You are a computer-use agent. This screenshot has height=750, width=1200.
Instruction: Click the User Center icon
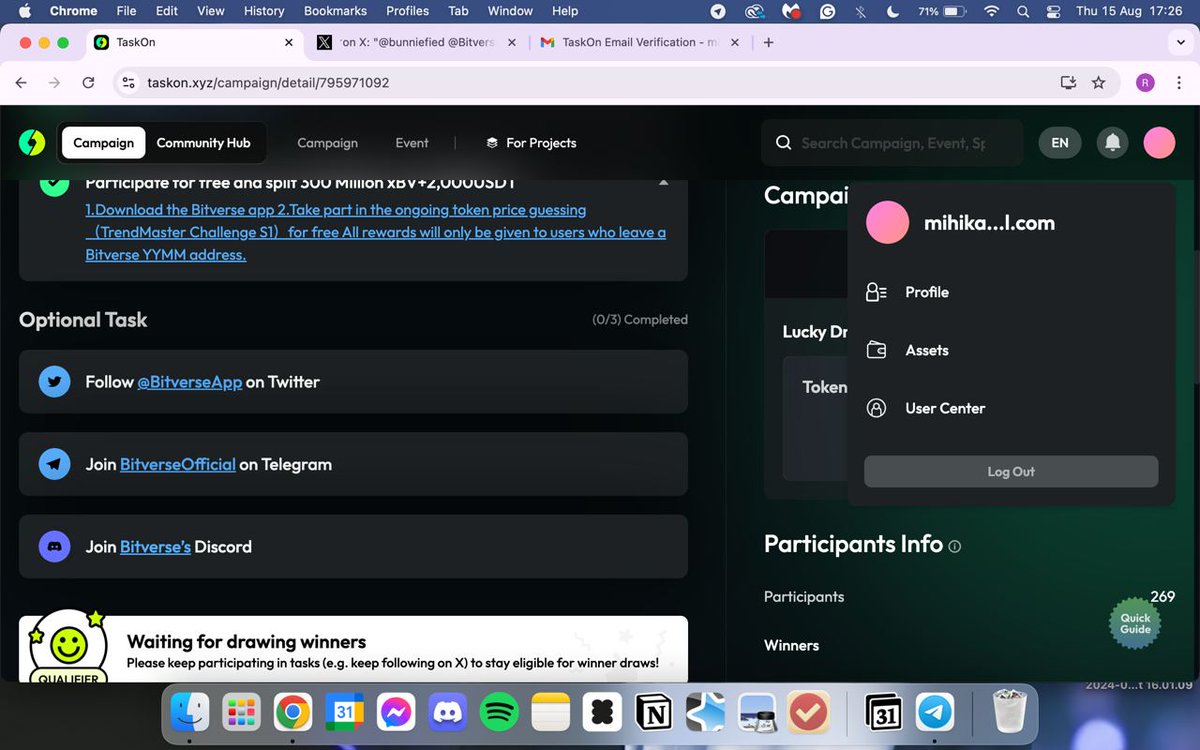point(876,408)
